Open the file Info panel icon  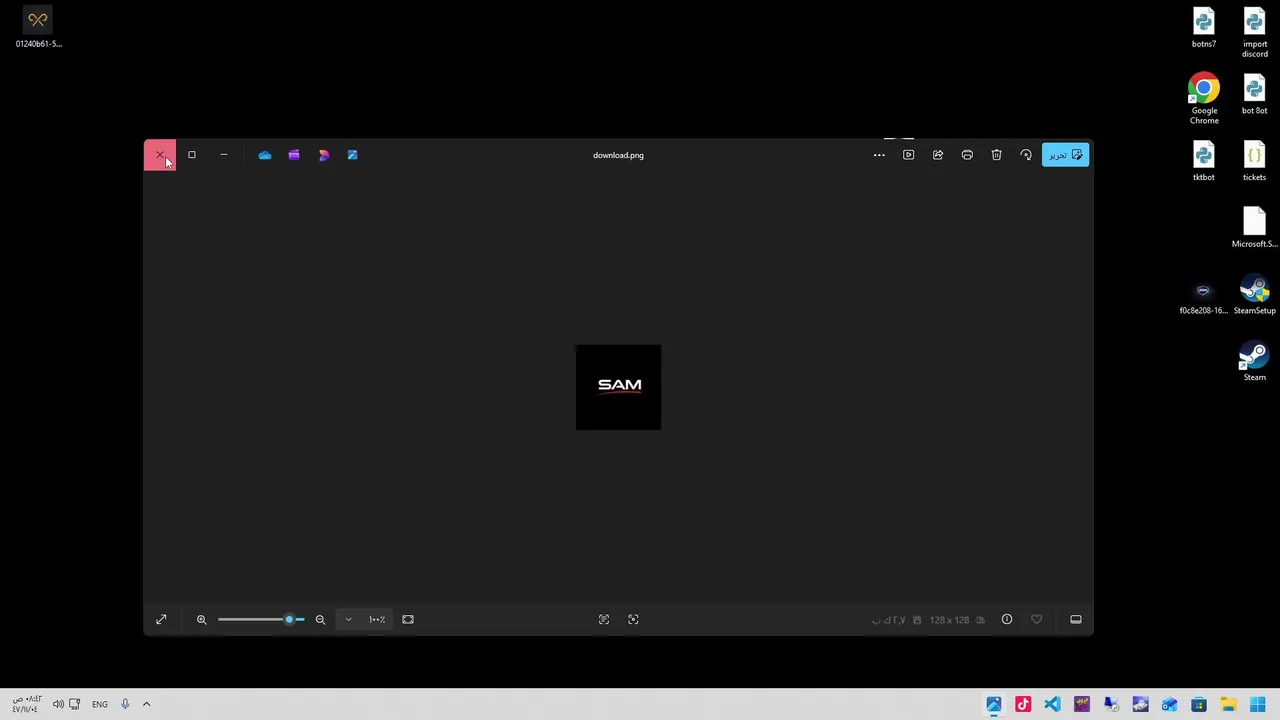click(1007, 620)
